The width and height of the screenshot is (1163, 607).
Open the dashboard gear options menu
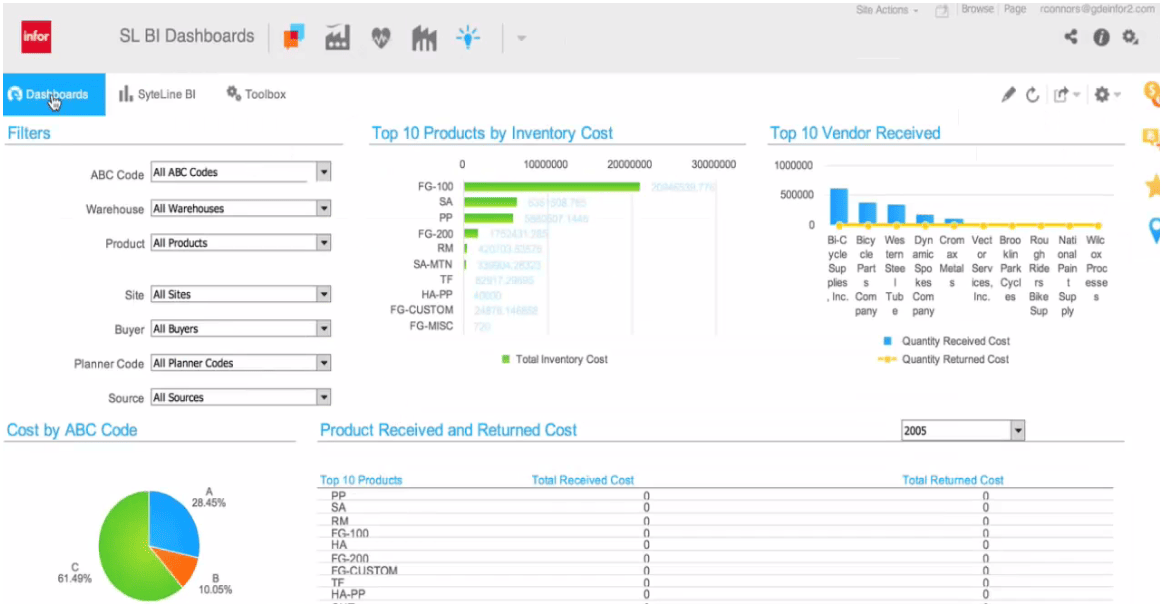coord(1107,95)
